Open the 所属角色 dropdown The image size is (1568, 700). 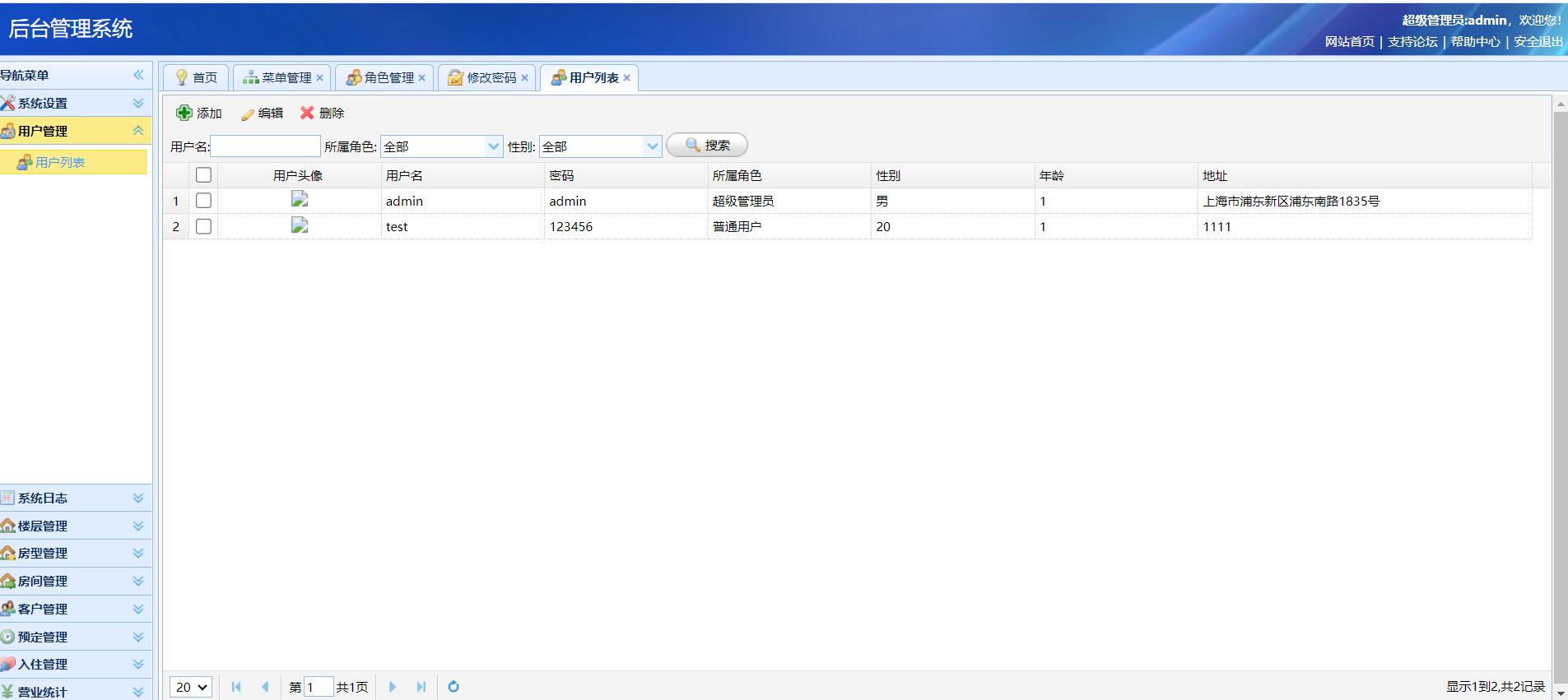tap(494, 146)
